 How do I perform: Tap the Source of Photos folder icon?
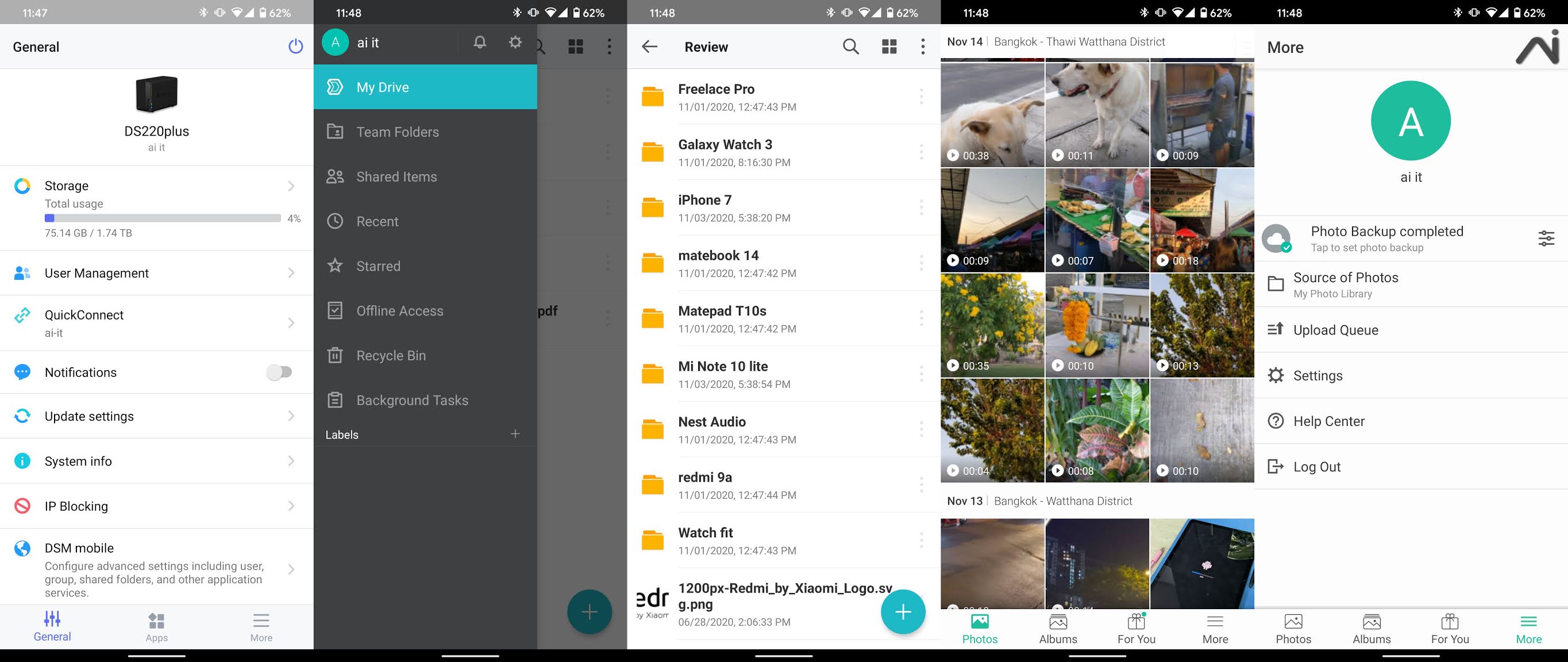(1275, 284)
